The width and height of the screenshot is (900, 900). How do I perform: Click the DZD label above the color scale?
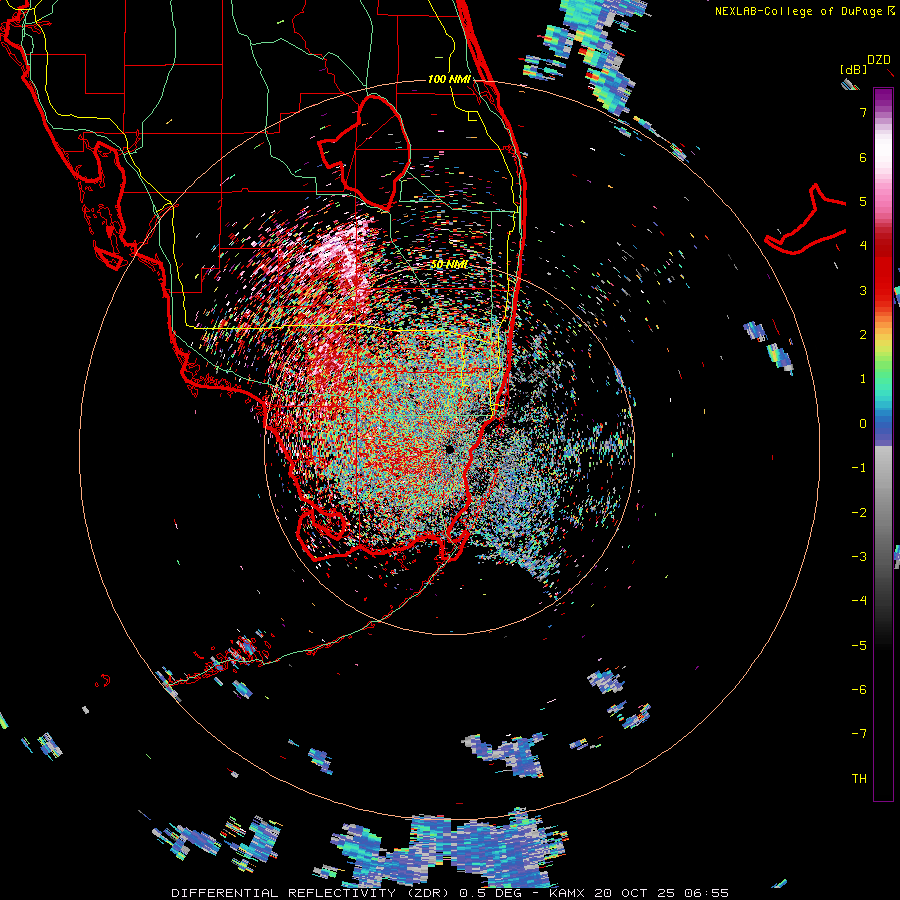pyautogui.click(x=879, y=60)
